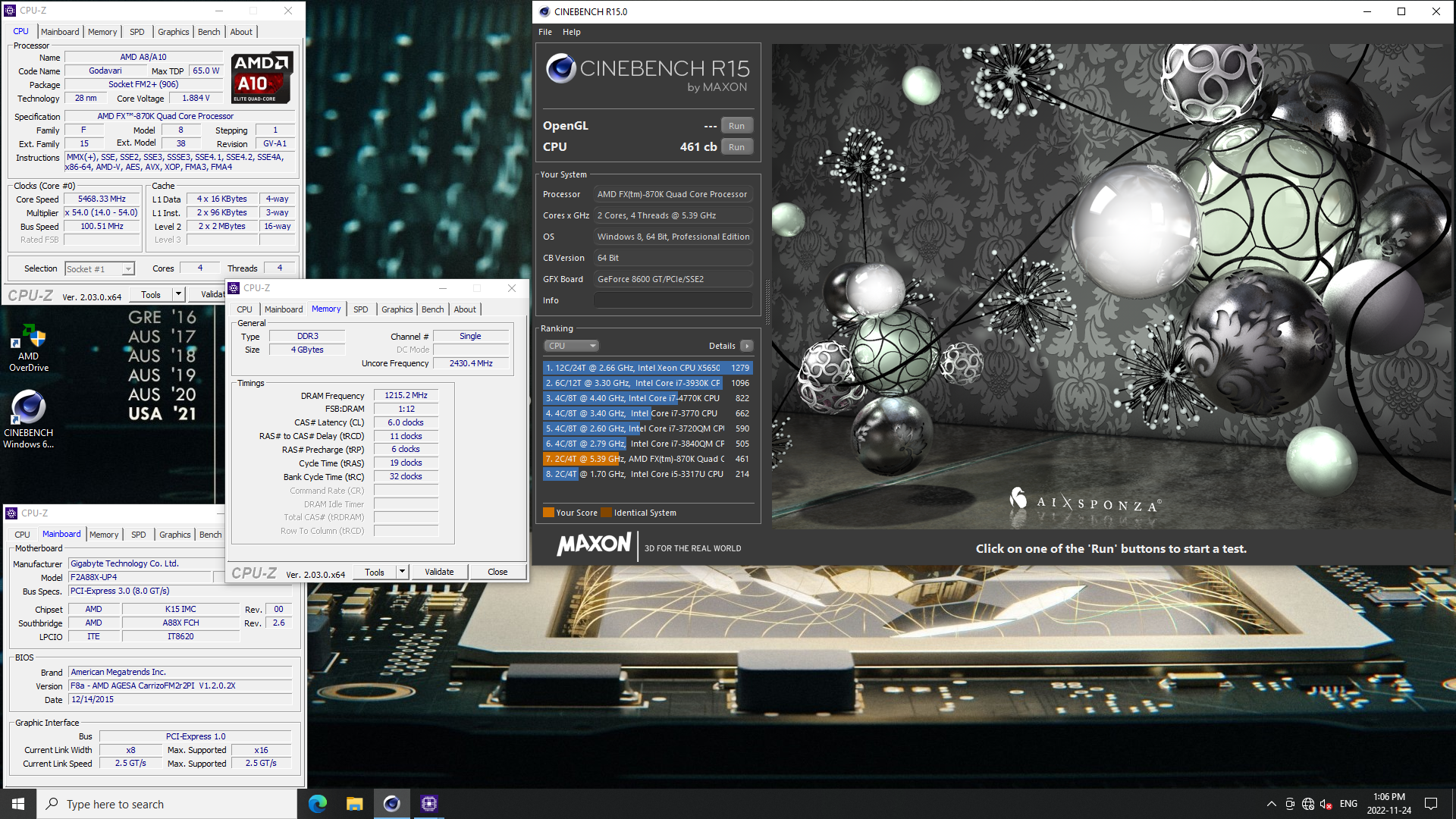Click CPU-Z app icon in top window title
The height and width of the screenshot is (819, 1456).
click(11, 11)
